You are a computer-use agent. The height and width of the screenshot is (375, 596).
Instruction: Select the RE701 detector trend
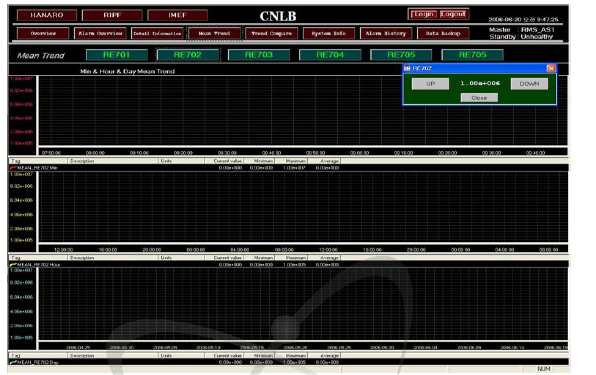pyautogui.click(x=117, y=55)
